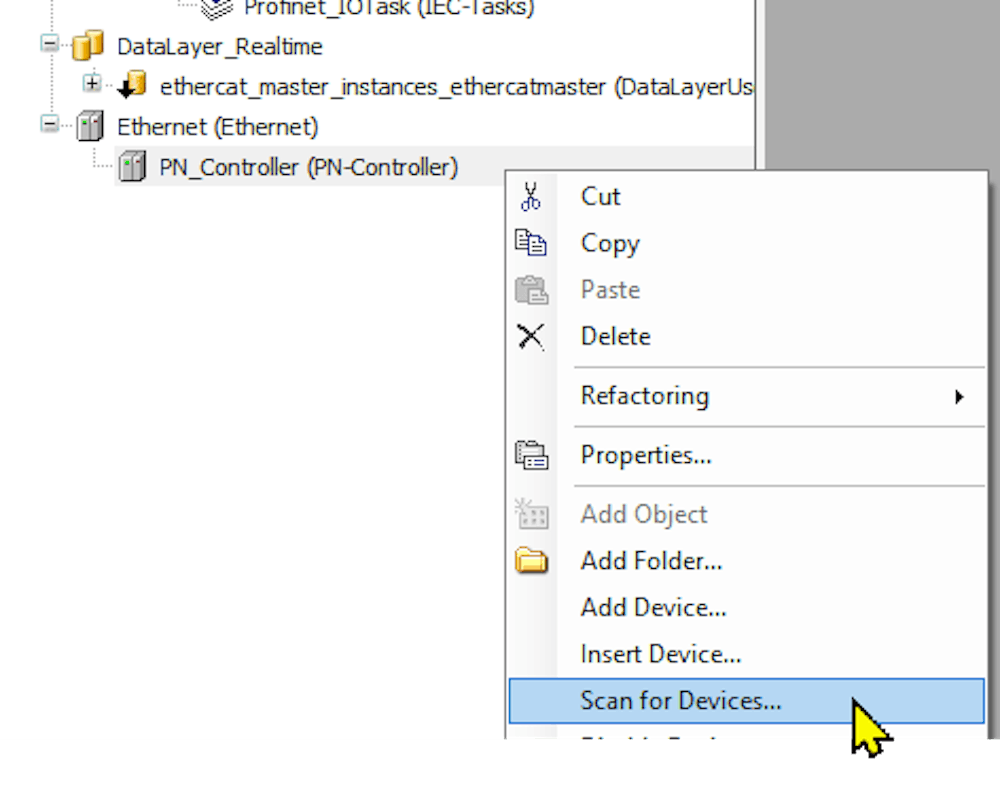The image size is (1000, 809).
Task: Expand the ethercat_master_instances tree node
Action: [x=92, y=84]
